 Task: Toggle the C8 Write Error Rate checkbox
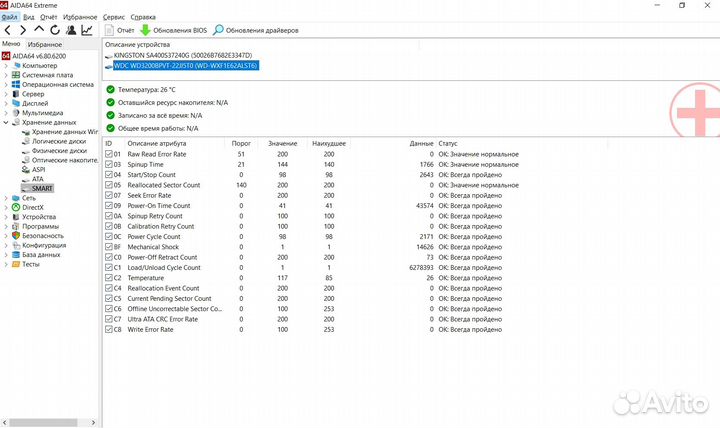[109, 330]
